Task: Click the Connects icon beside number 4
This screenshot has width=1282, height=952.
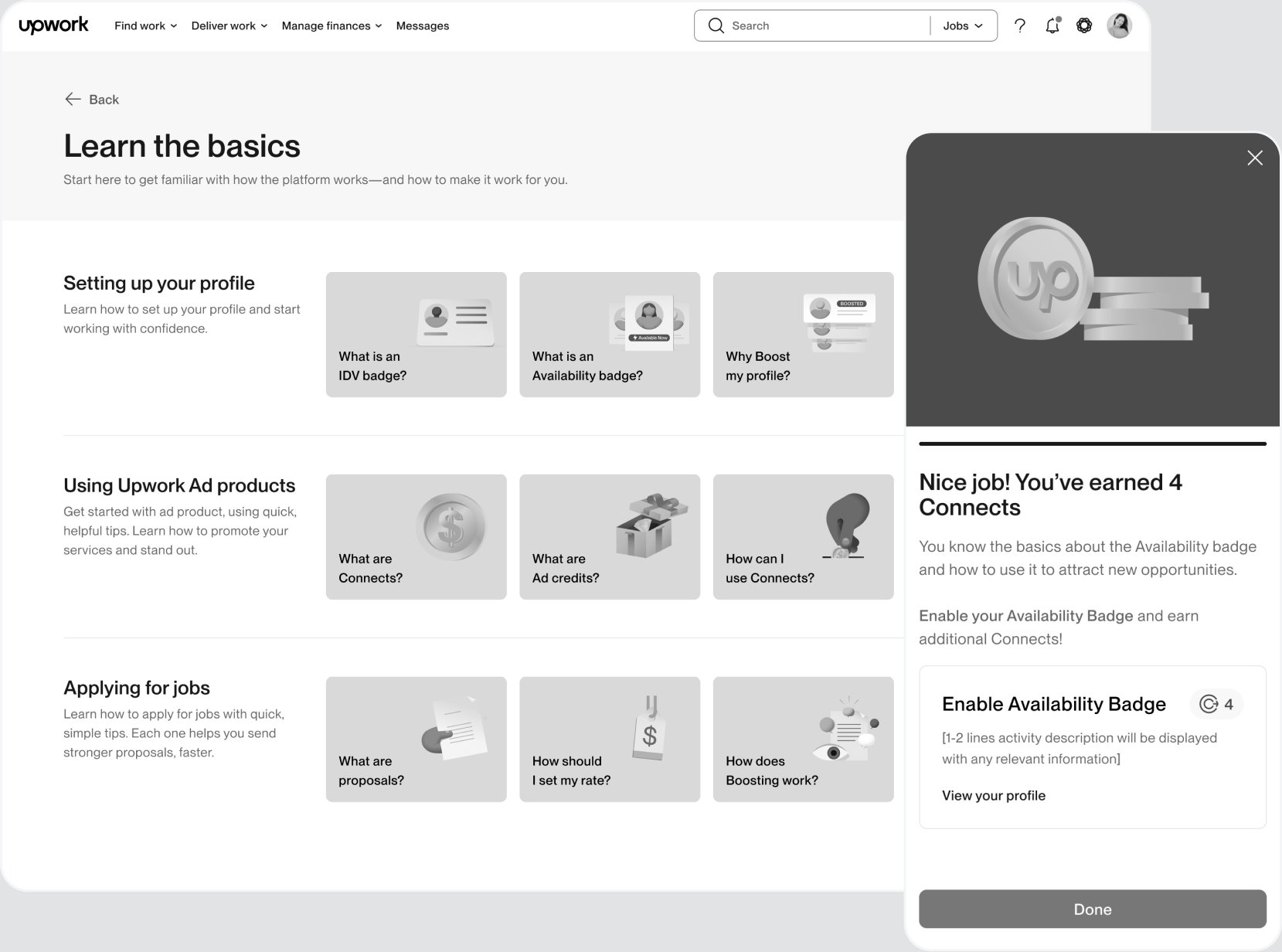Action: [x=1209, y=704]
